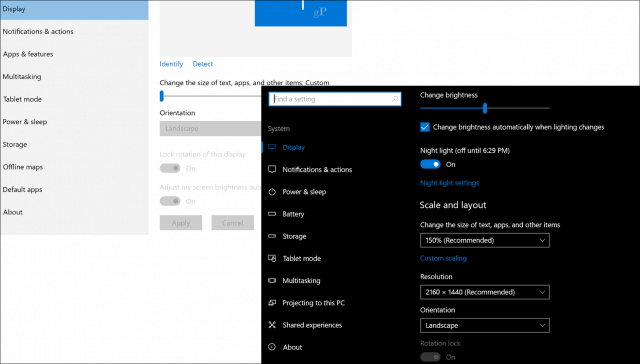Turn off the Night light switch
Viewport: 640px width, 364px height.
click(430, 164)
